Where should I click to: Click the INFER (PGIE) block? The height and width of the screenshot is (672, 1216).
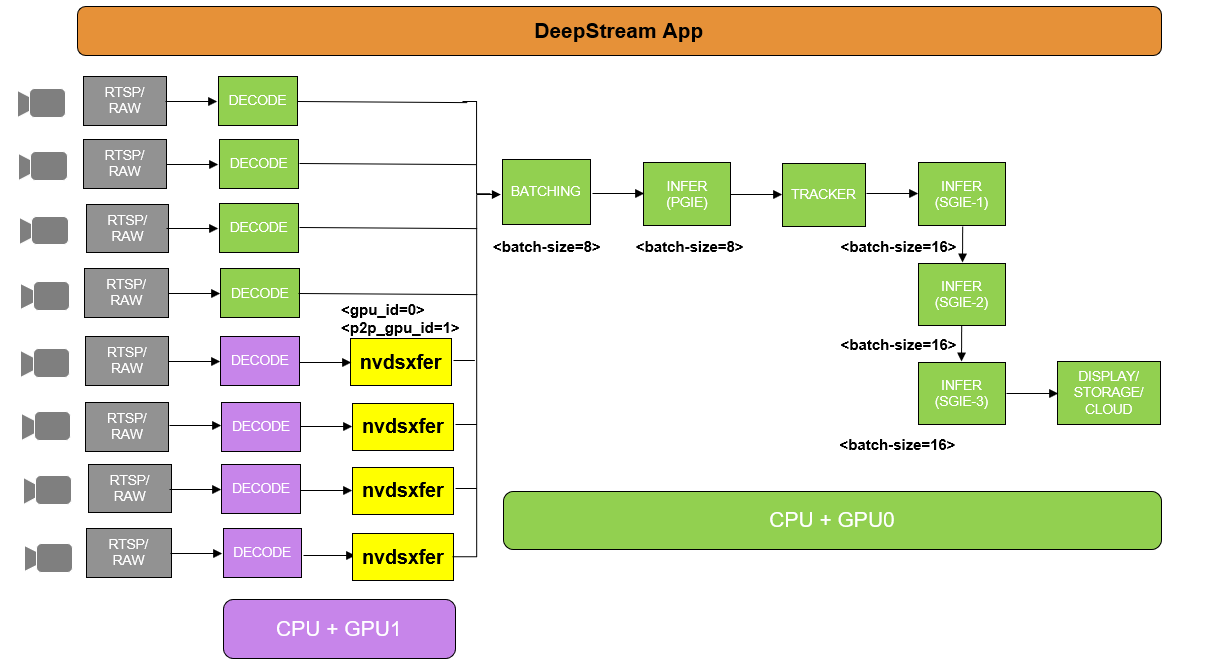pyautogui.click(x=687, y=194)
